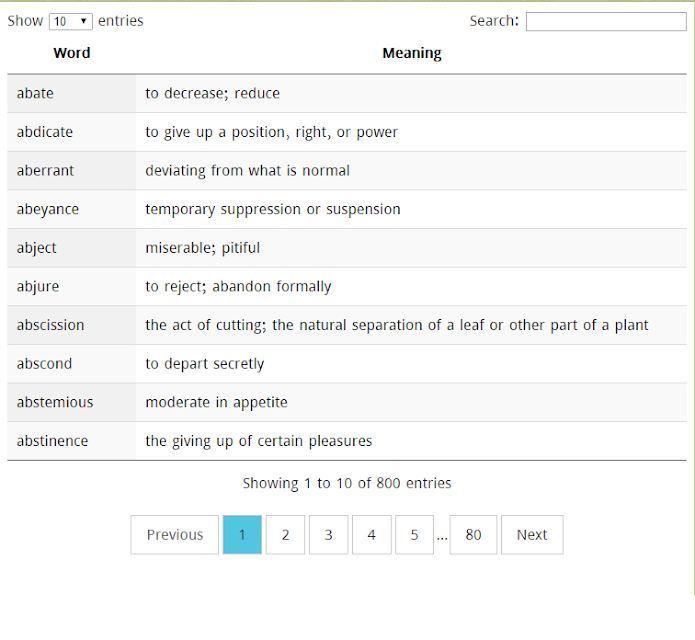
Task: Sort by the Word column header
Action: click(x=72, y=53)
